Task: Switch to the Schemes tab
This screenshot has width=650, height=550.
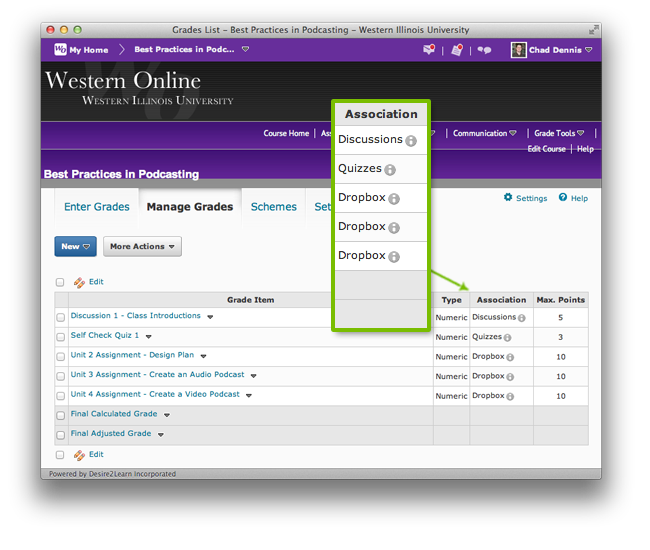Action: [x=273, y=207]
